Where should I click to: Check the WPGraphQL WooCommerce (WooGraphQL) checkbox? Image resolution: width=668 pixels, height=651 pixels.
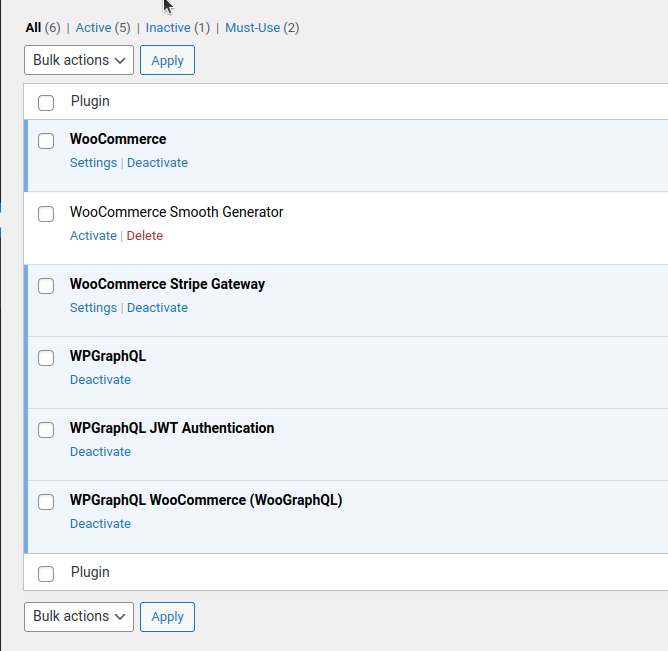[x=46, y=502]
